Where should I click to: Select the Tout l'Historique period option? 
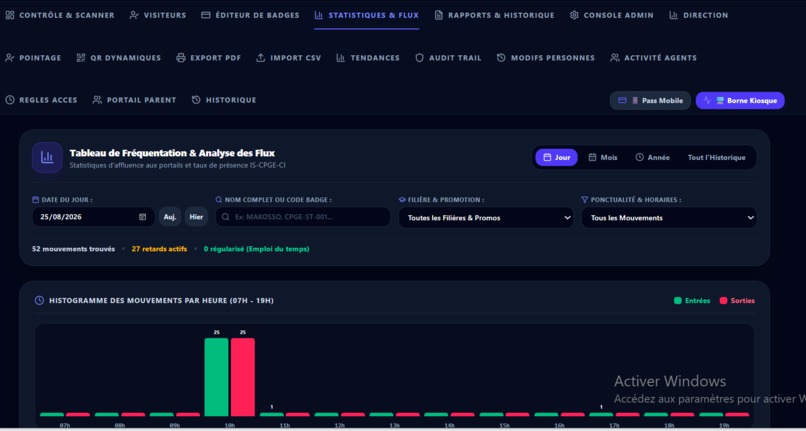pyautogui.click(x=717, y=157)
